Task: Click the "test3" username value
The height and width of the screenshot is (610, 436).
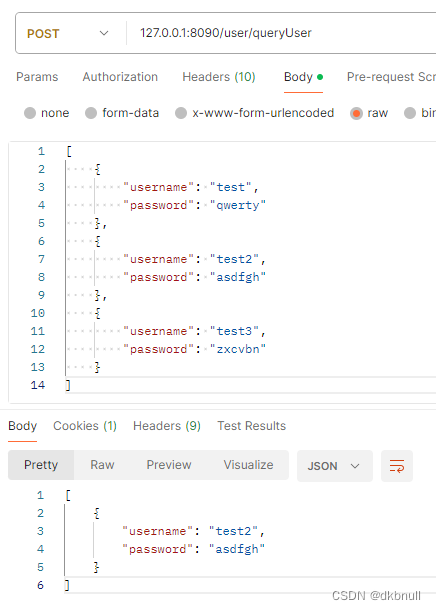Action: 234,331
